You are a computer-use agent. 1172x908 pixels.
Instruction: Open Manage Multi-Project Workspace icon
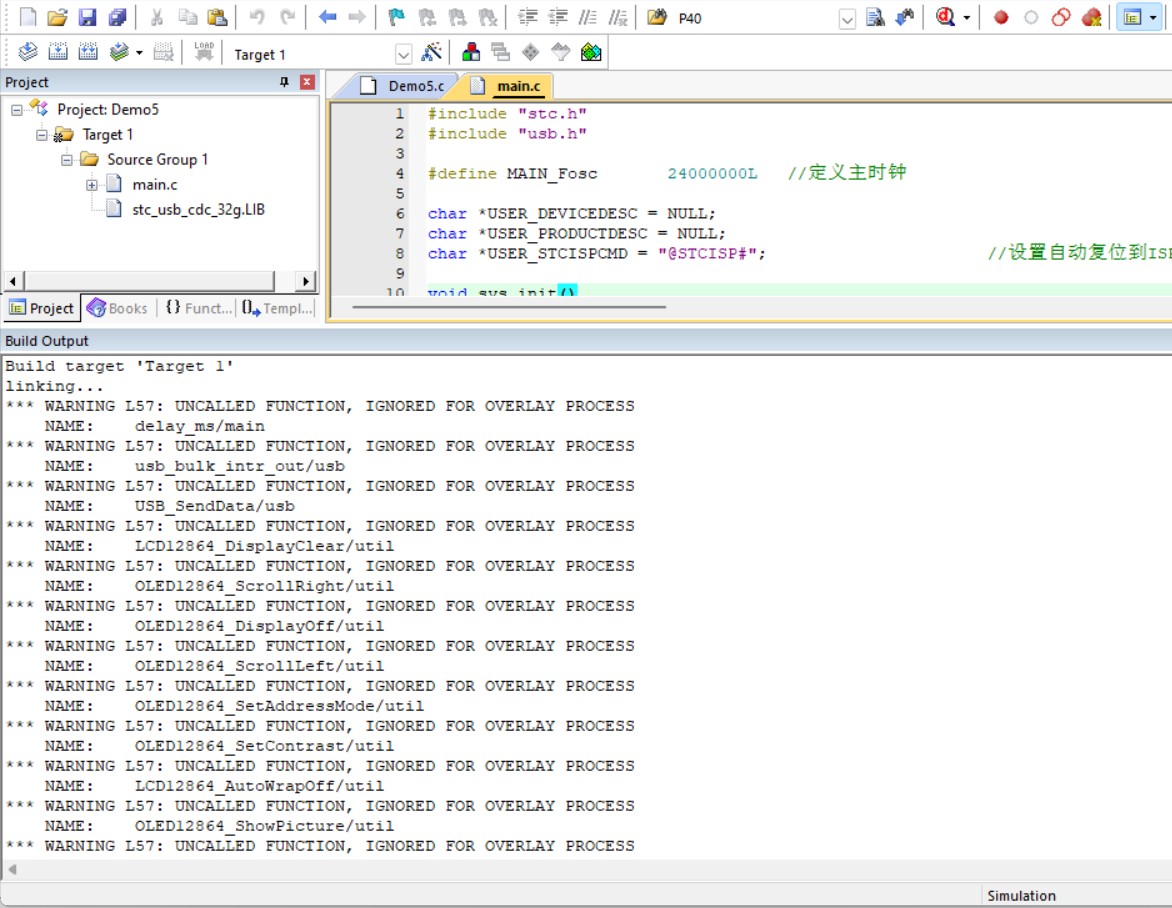pyautogui.click(x=501, y=52)
